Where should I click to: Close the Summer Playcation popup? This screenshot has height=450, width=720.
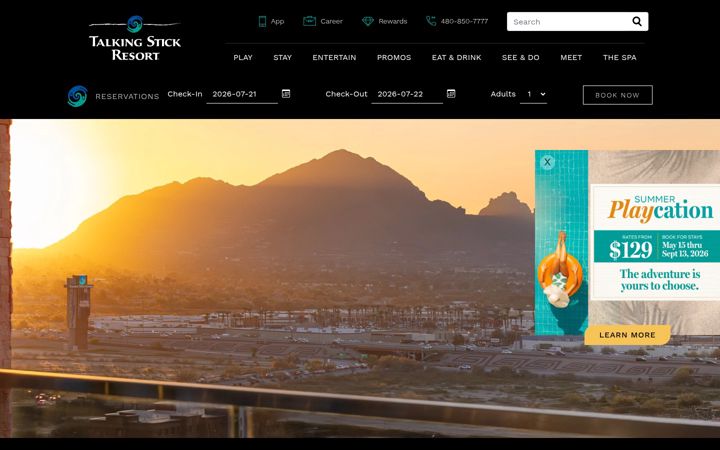coord(547,162)
